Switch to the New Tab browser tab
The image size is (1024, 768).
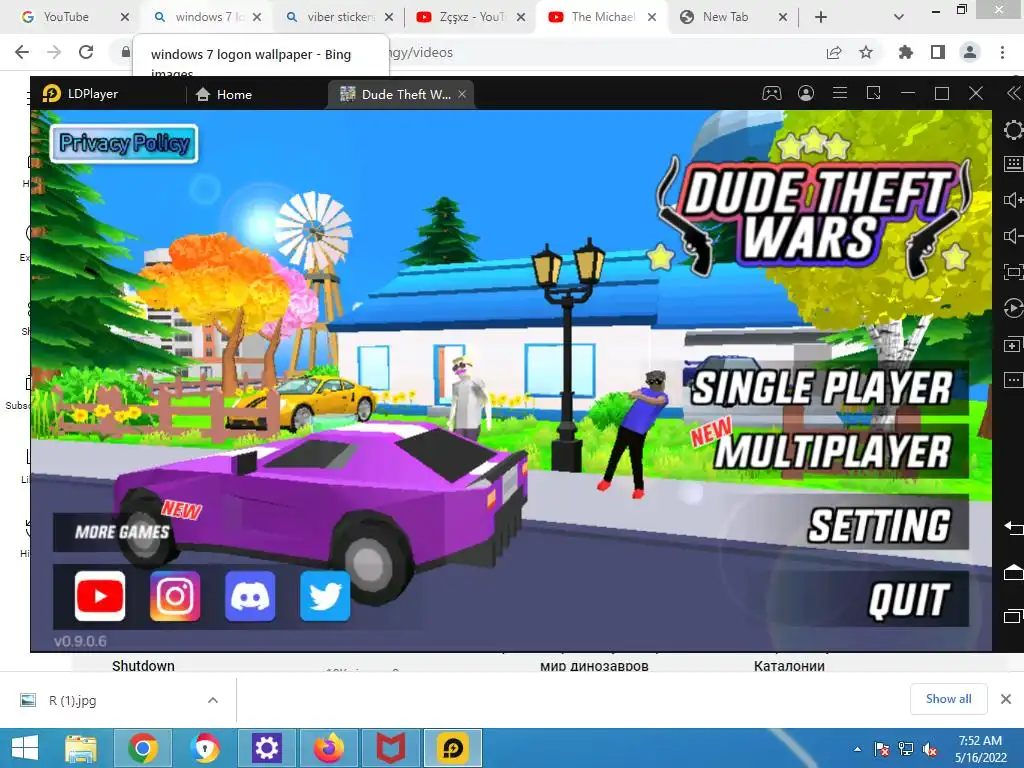tap(725, 17)
